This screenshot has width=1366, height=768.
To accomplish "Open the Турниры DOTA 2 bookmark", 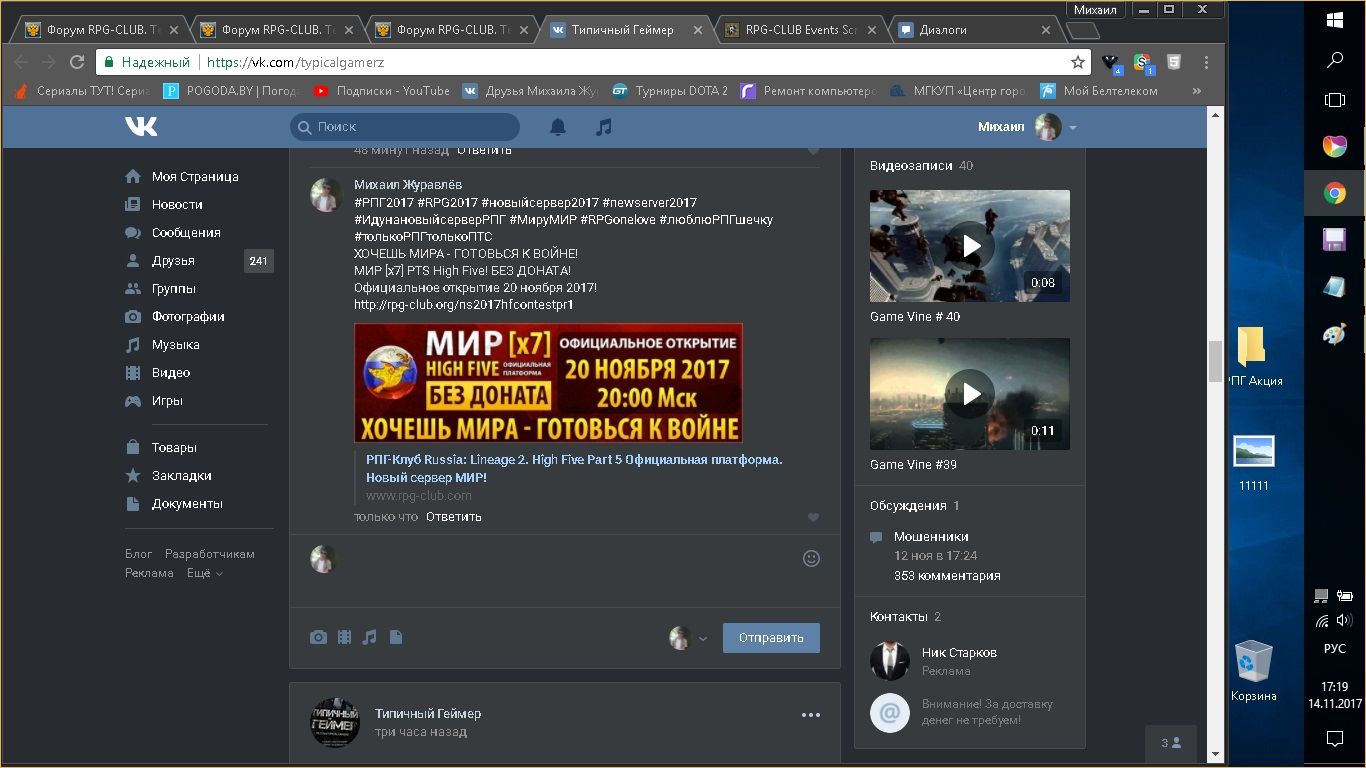I will 670,91.
